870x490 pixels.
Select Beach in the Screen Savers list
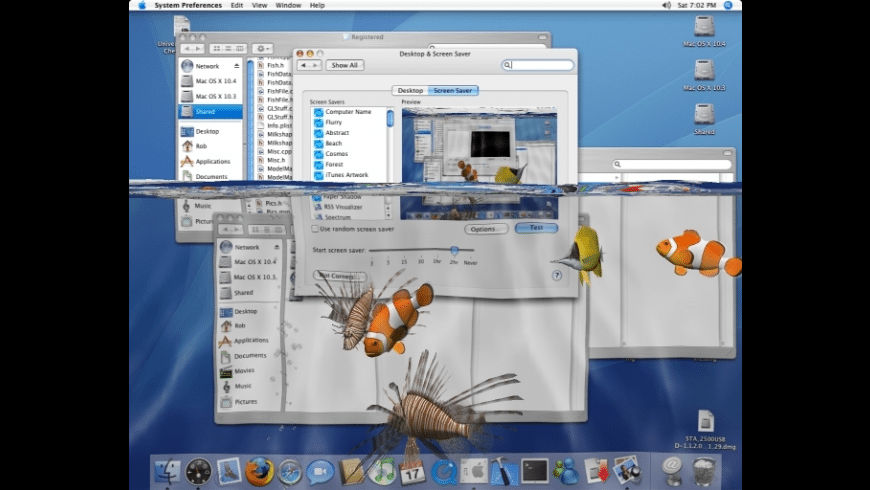point(333,143)
